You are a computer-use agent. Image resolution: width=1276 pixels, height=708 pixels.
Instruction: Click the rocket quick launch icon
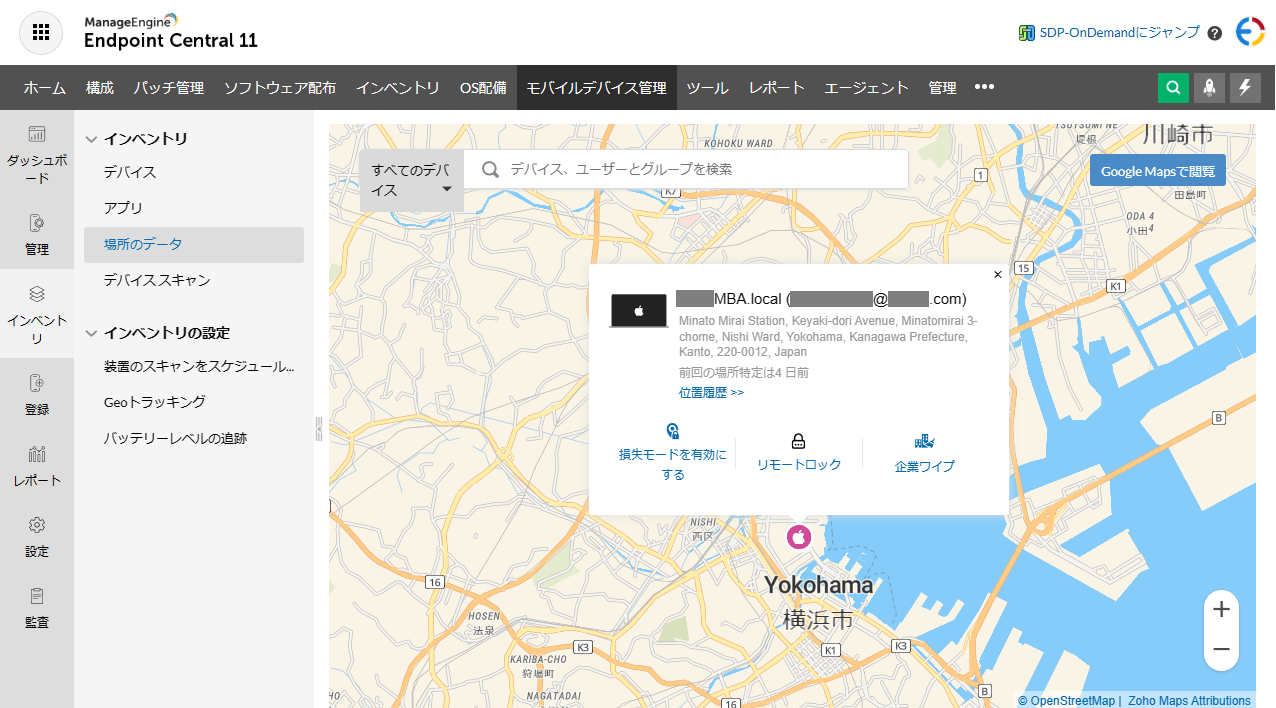pos(1209,88)
